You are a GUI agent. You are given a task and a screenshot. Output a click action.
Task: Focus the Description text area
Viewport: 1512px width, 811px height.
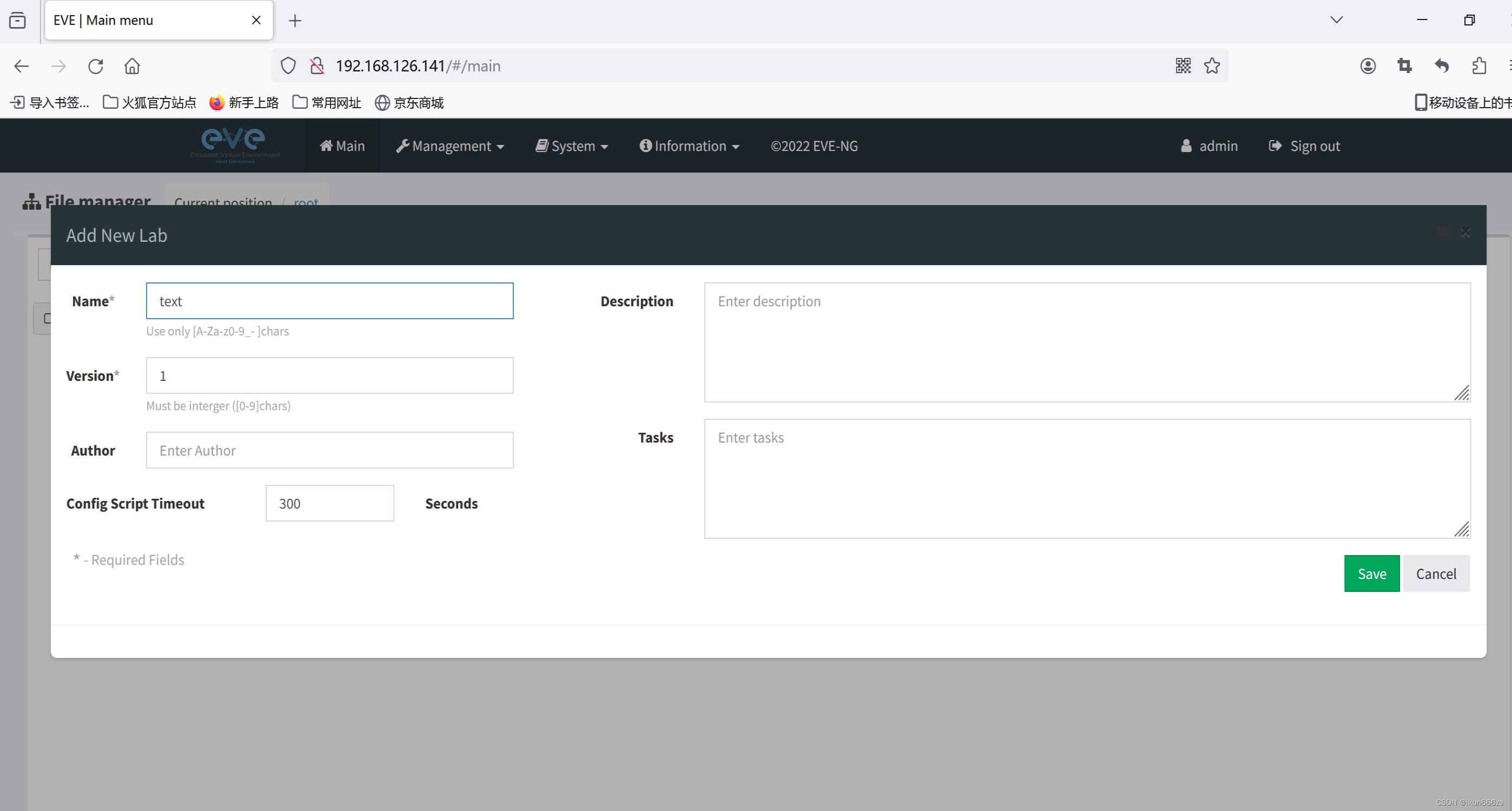tap(1086, 342)
